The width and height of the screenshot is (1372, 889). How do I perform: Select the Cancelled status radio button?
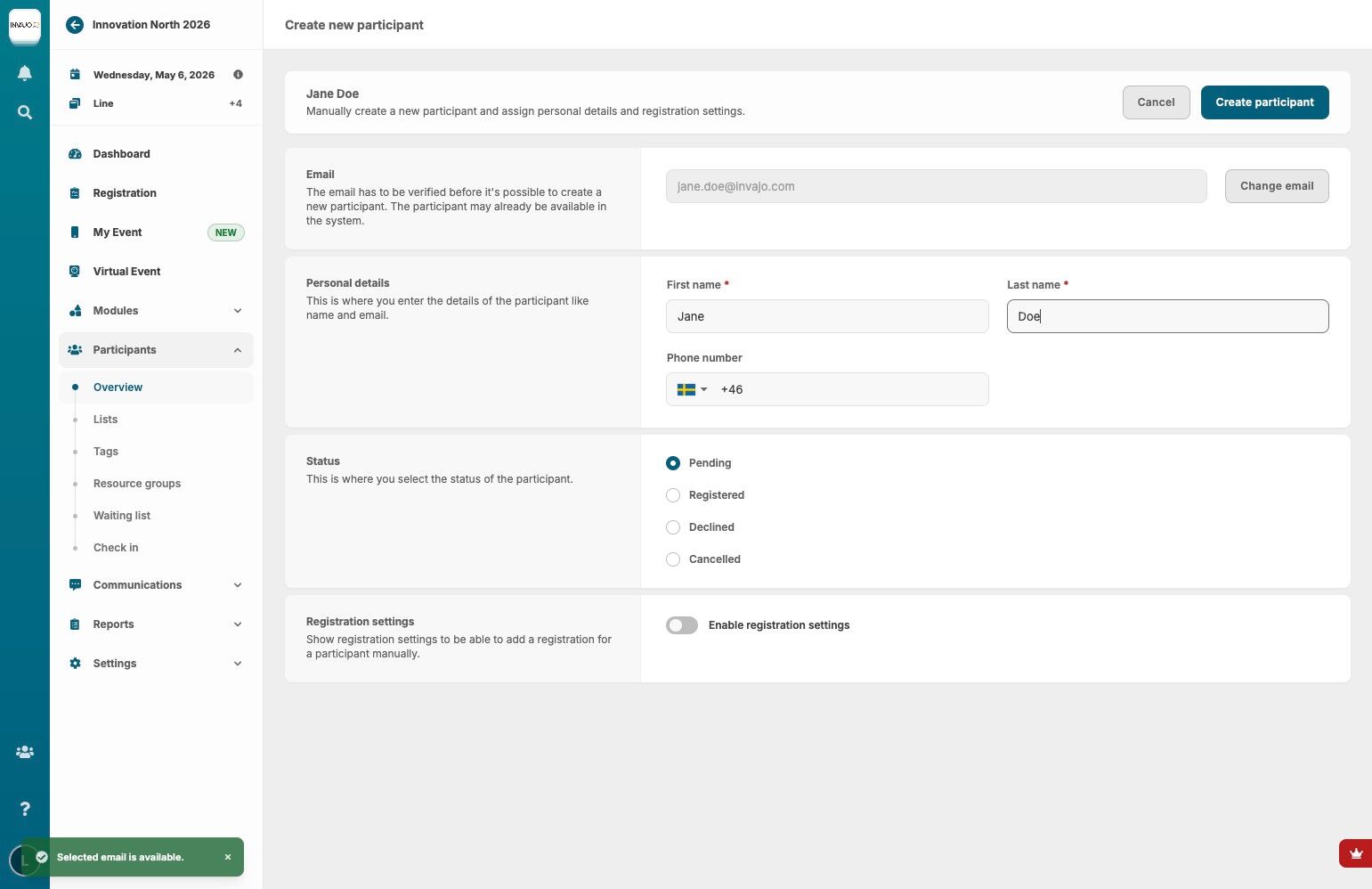673,559
